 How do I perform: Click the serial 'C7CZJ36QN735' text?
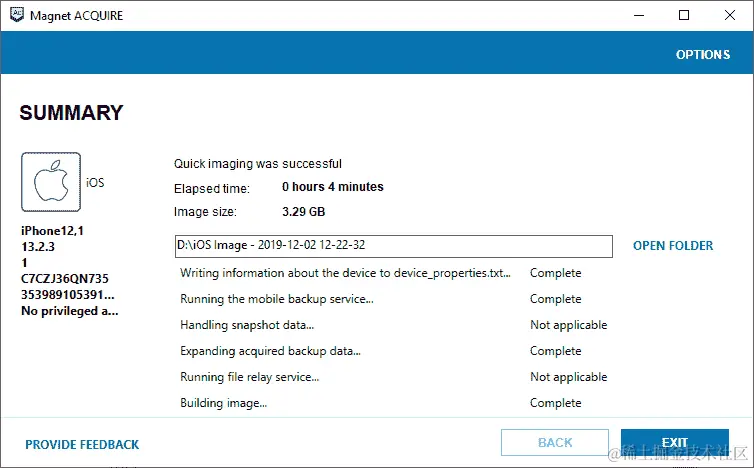click(x=65, y=278)
